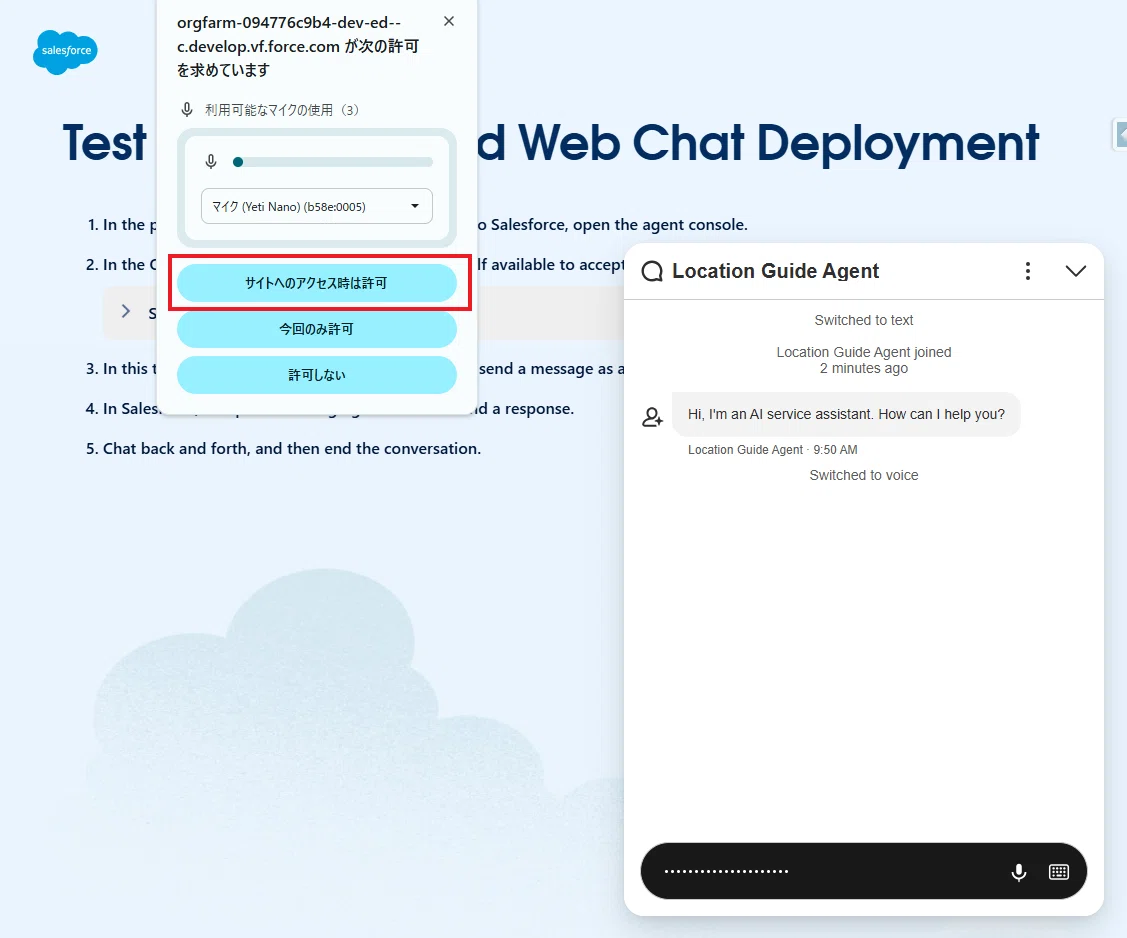Image resolution: width=1127 pixels, height=938 pixels.
Task: Click 許可しない button
Action: click(x=317, y=375)
